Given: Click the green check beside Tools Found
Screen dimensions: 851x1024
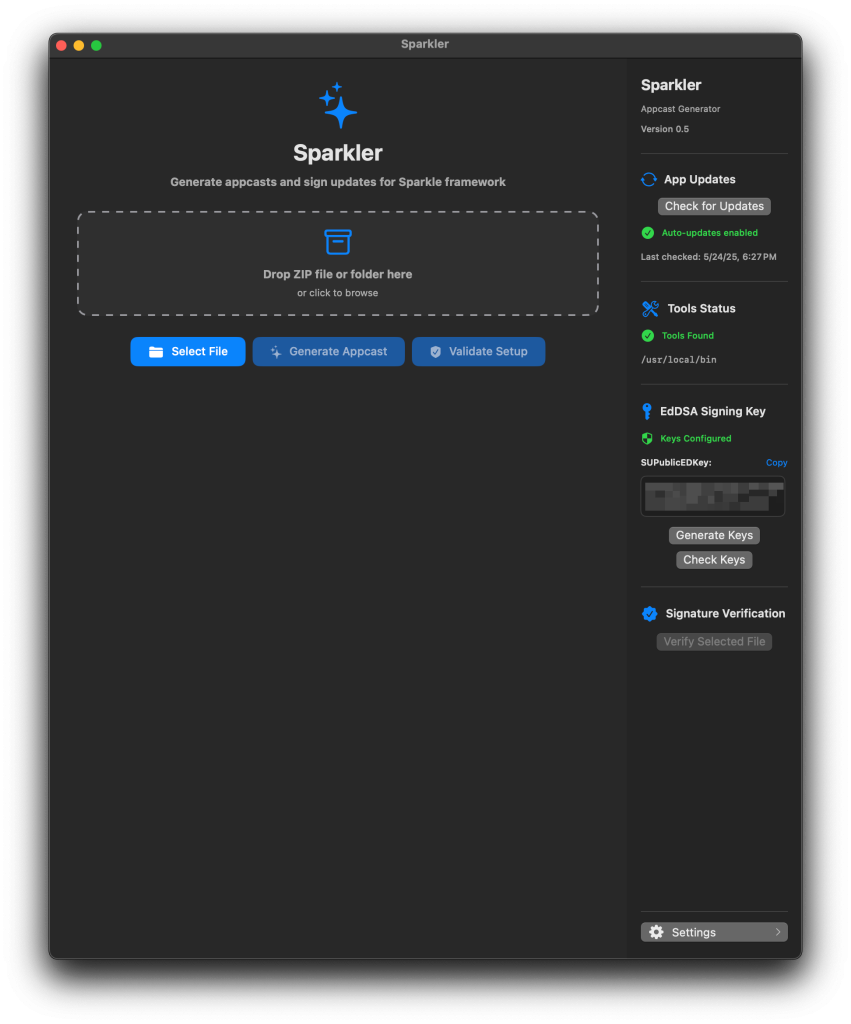Looking at the screenshot, I should [648, 336].
